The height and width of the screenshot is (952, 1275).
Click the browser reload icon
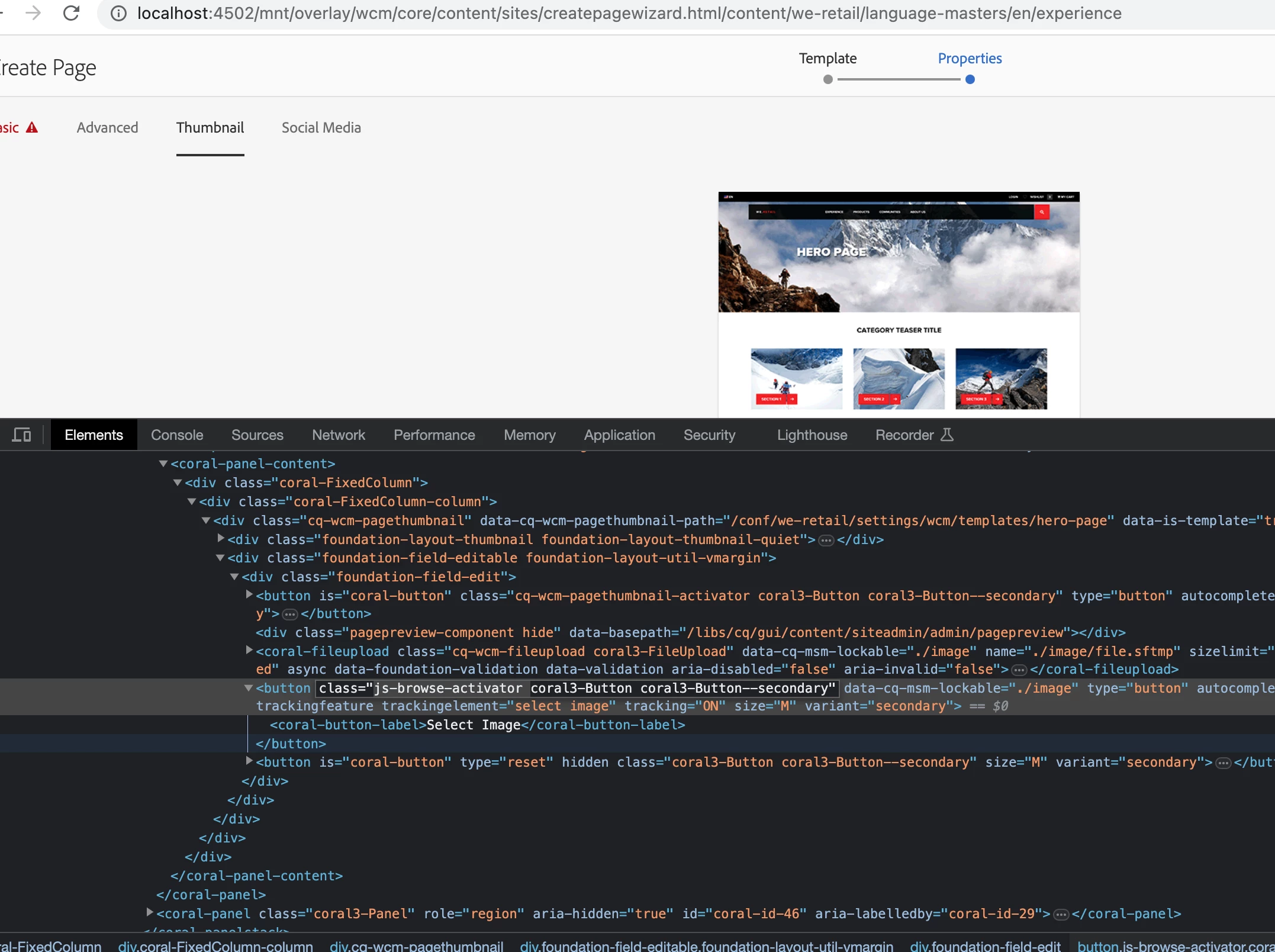click(x=72, y=13)
